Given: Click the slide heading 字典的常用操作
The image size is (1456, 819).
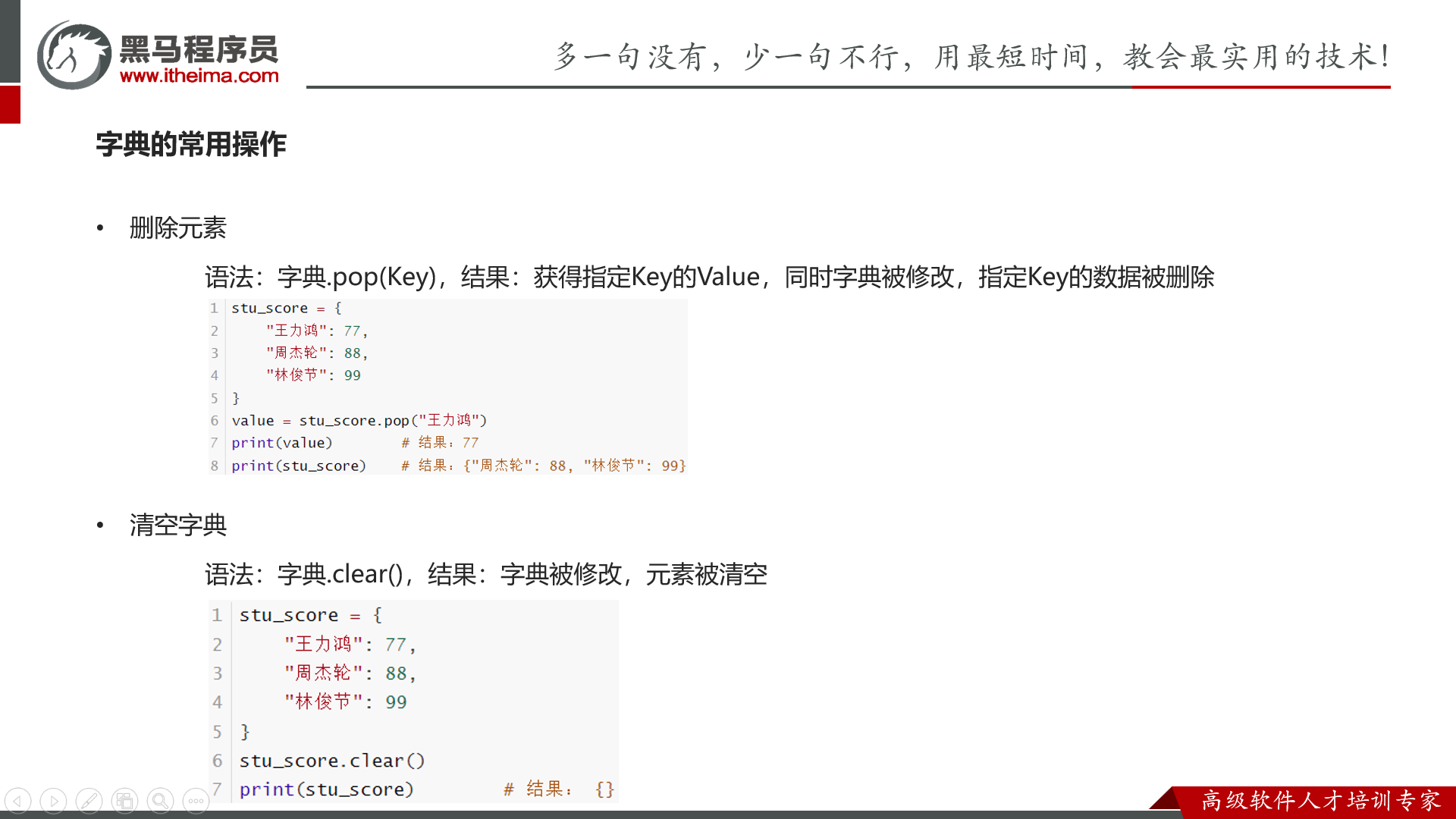Looking at the screenshot, I should click(x=191, y=144).
